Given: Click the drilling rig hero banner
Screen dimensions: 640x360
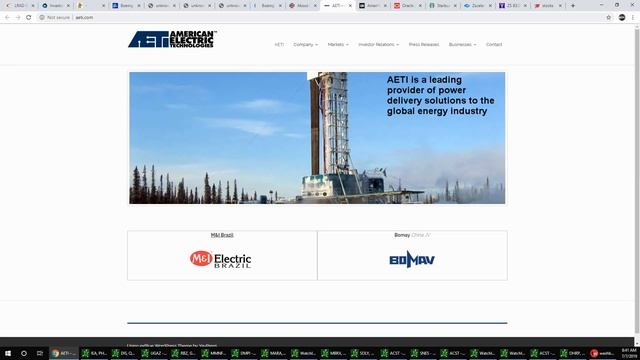Looking at the screenshot, I should tap(317, 138).
